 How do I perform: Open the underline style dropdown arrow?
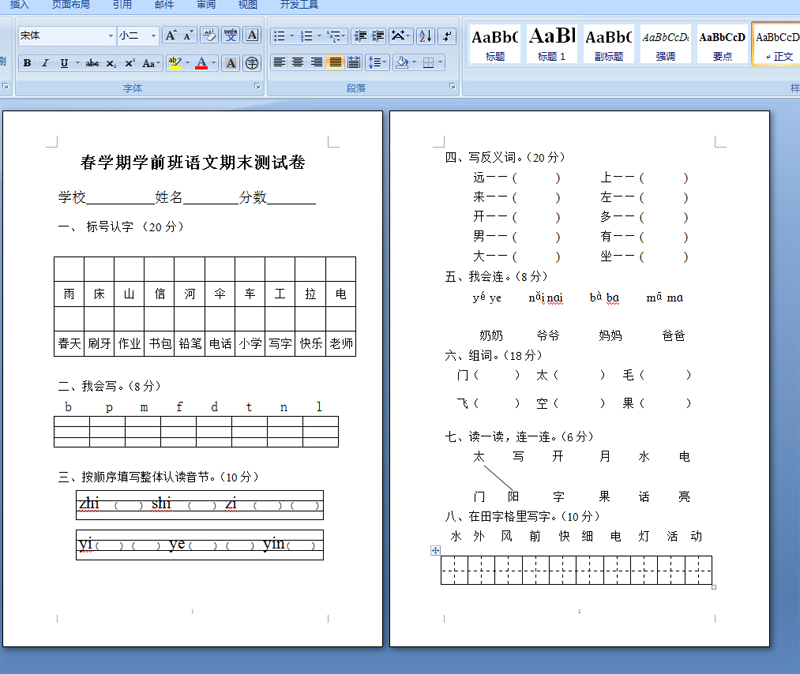click(x=78, y=63)
